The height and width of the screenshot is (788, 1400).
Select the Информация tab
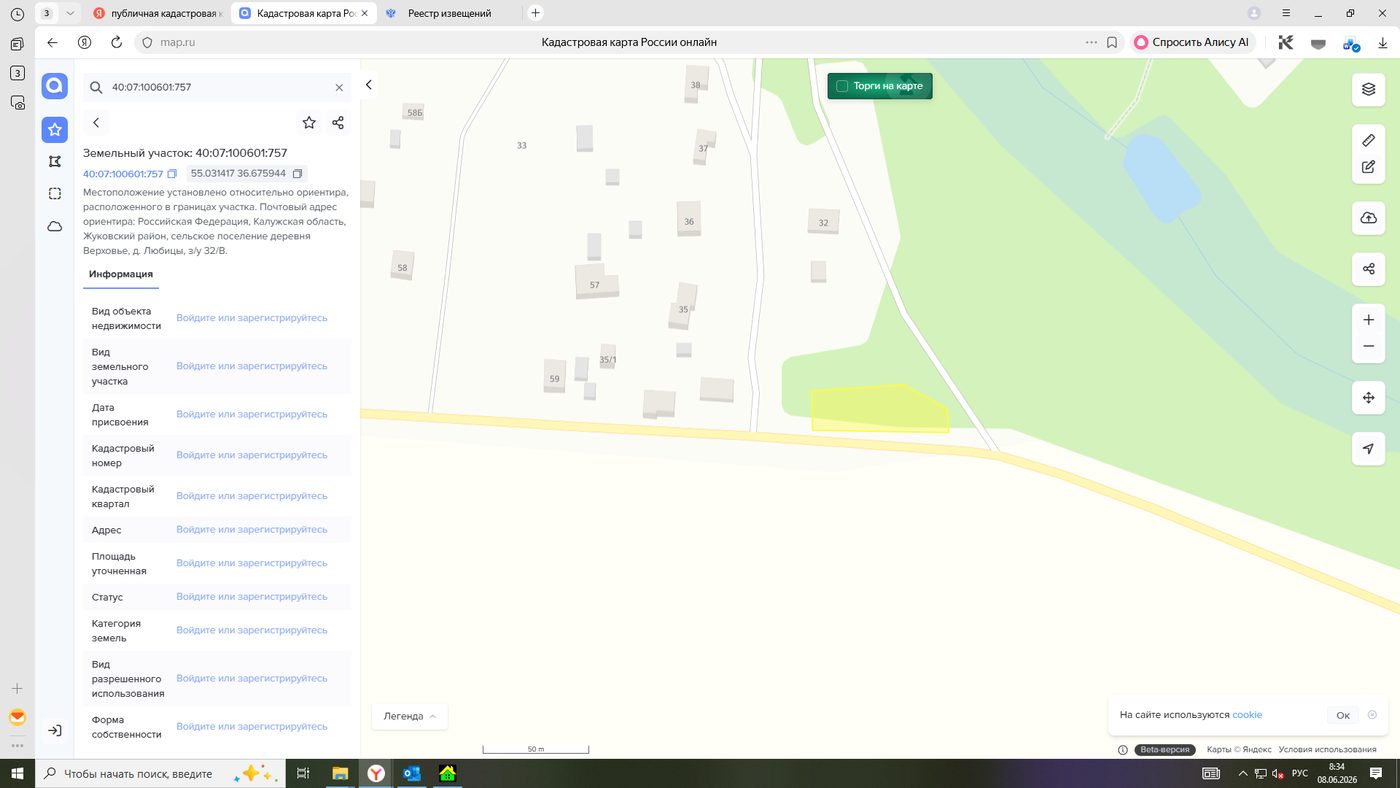coord(121,274)
